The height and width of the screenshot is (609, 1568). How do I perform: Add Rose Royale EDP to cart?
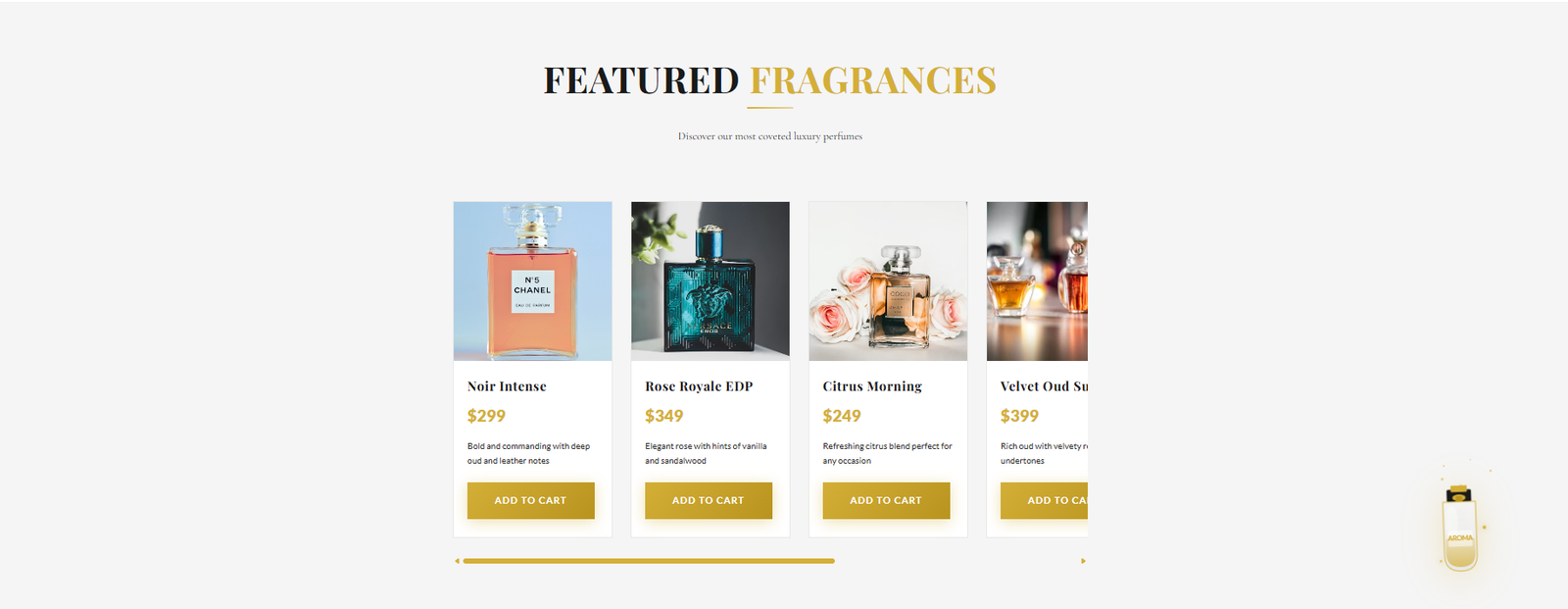709,500
